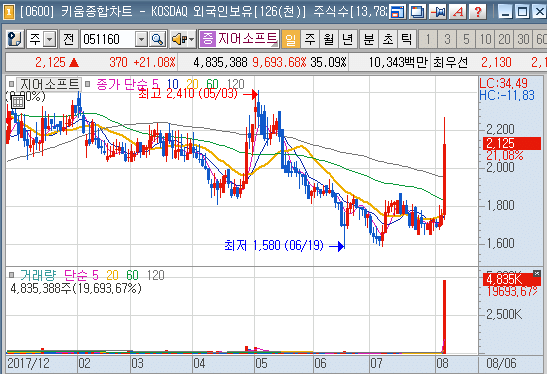Image resolution: width=547 pixels, height=374 pixels.
Task: Click the 2017/12 date axis label
Action: tap(29, 364)
